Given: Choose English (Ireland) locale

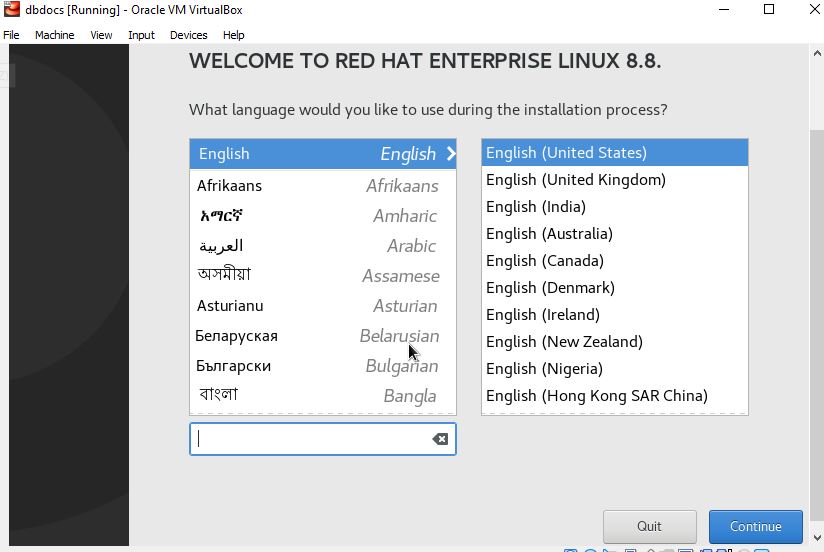Looking at the screenshot, I should (x=615, y=314).
